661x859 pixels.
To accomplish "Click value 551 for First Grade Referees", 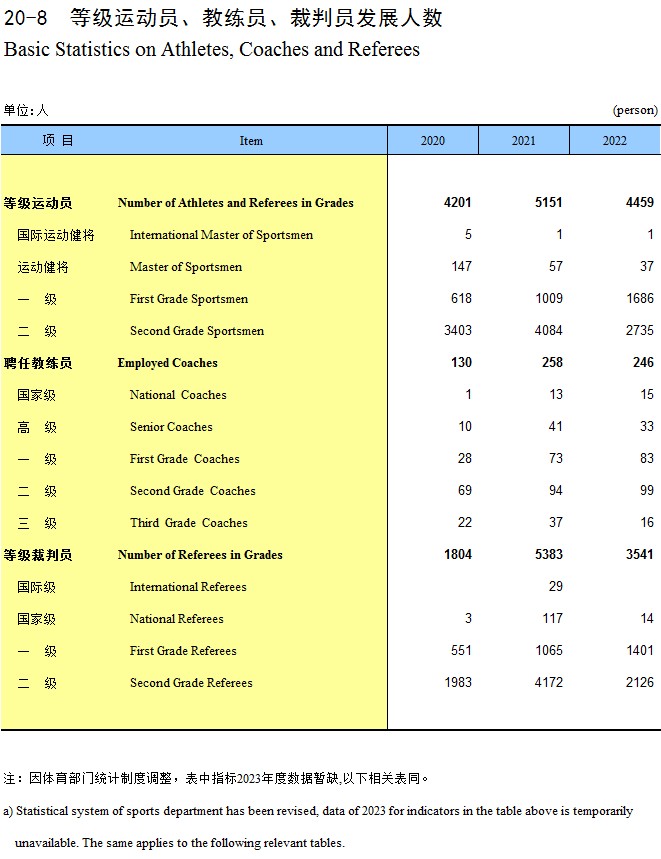I will [x=462, y=650].
